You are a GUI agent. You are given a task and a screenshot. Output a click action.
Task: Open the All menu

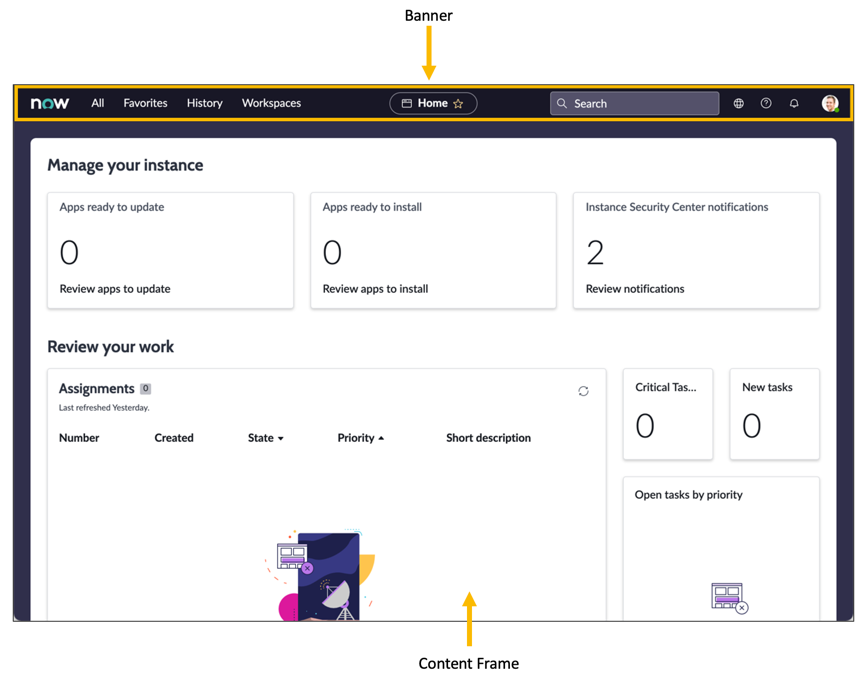coord(98,103)
